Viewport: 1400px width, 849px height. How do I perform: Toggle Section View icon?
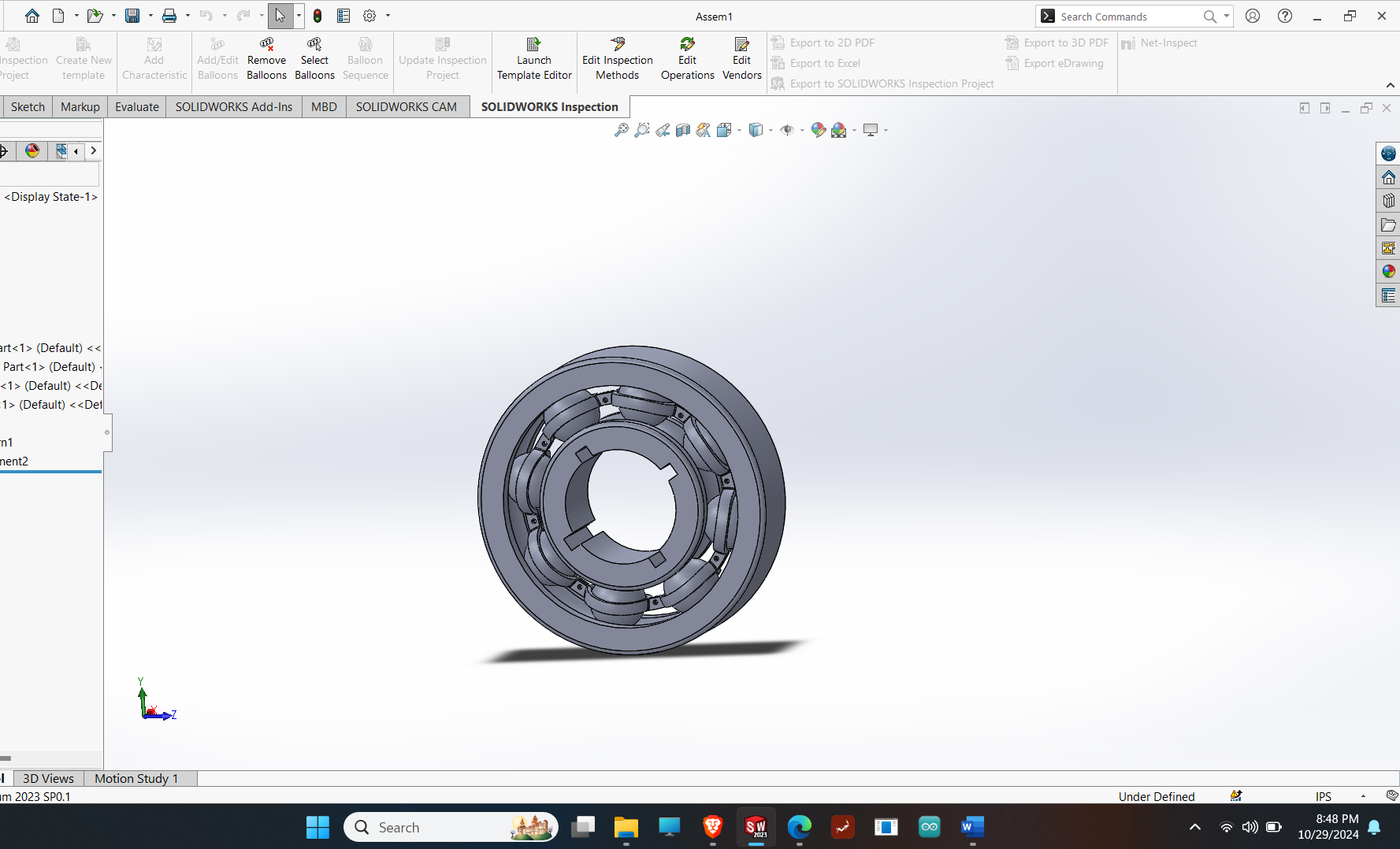tap(683, 130)
